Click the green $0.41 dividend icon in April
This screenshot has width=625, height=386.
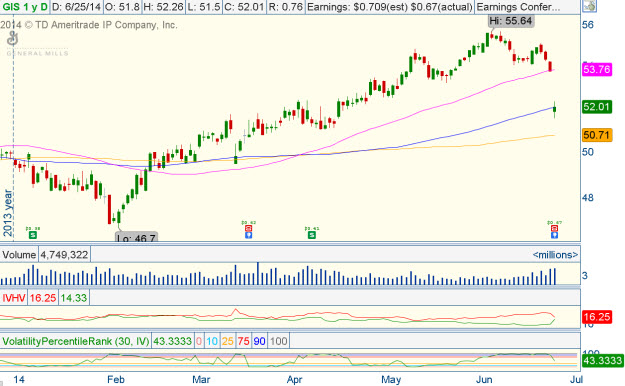tap(312, 235)
